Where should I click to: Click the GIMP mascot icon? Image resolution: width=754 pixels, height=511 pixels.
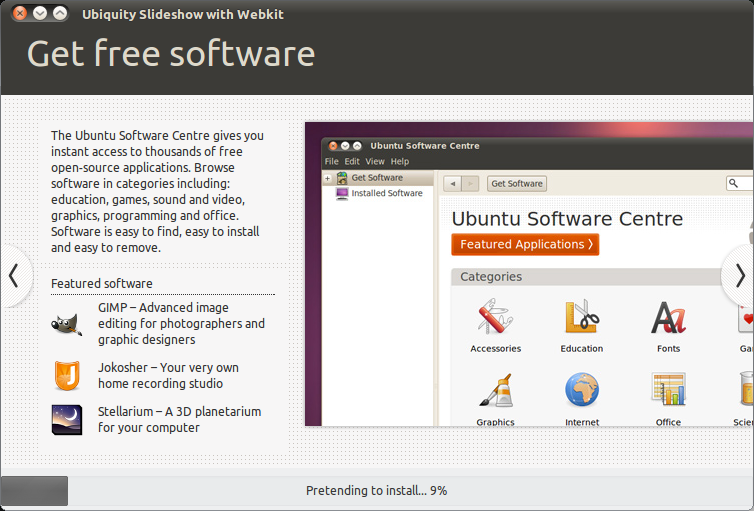[66, 324]
